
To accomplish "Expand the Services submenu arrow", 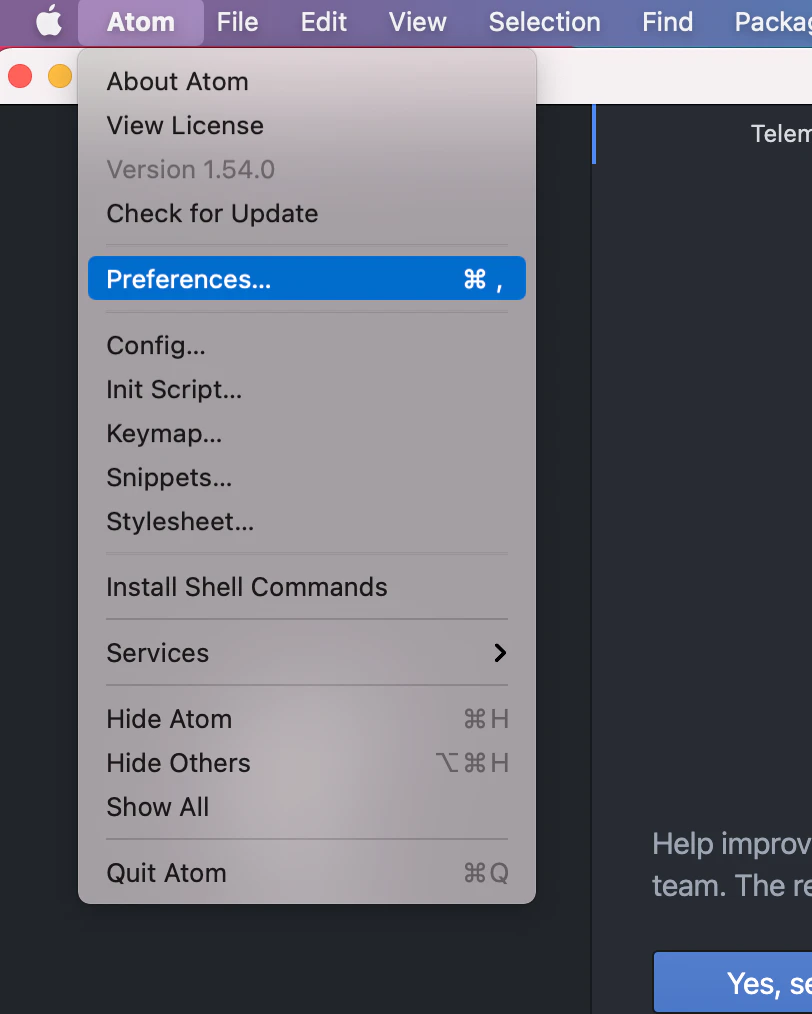I will tap(500, 653).
